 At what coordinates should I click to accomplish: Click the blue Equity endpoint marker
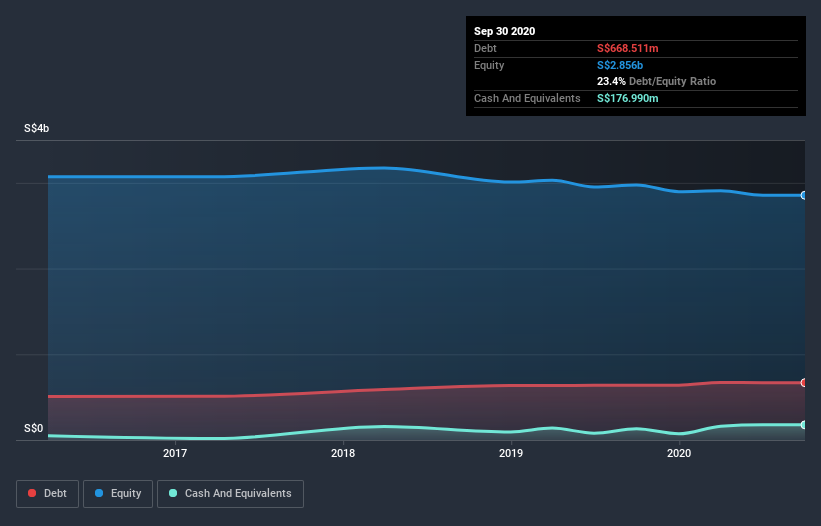coord(804,195)
